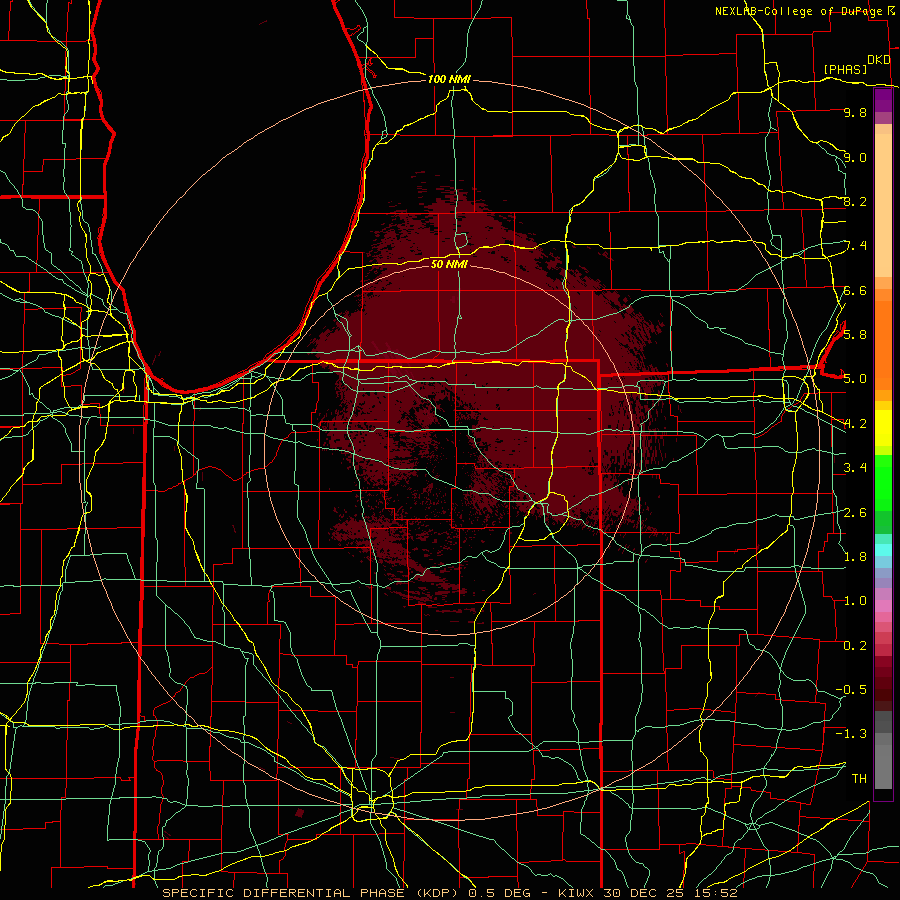Screen dimensions: 900x900
Task: Pick the cyan segment of color scale
Action: click(883, 550)
